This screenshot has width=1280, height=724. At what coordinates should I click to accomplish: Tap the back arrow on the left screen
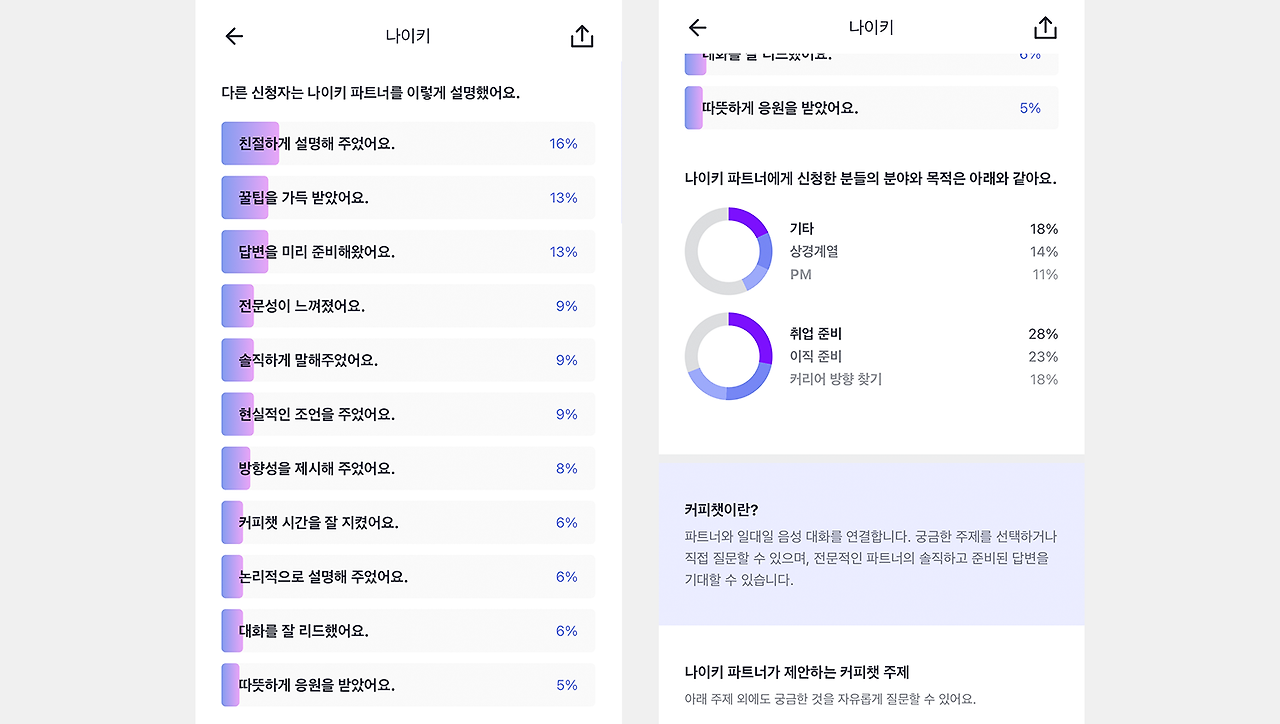pyautogui.click(x=233, y=36)
